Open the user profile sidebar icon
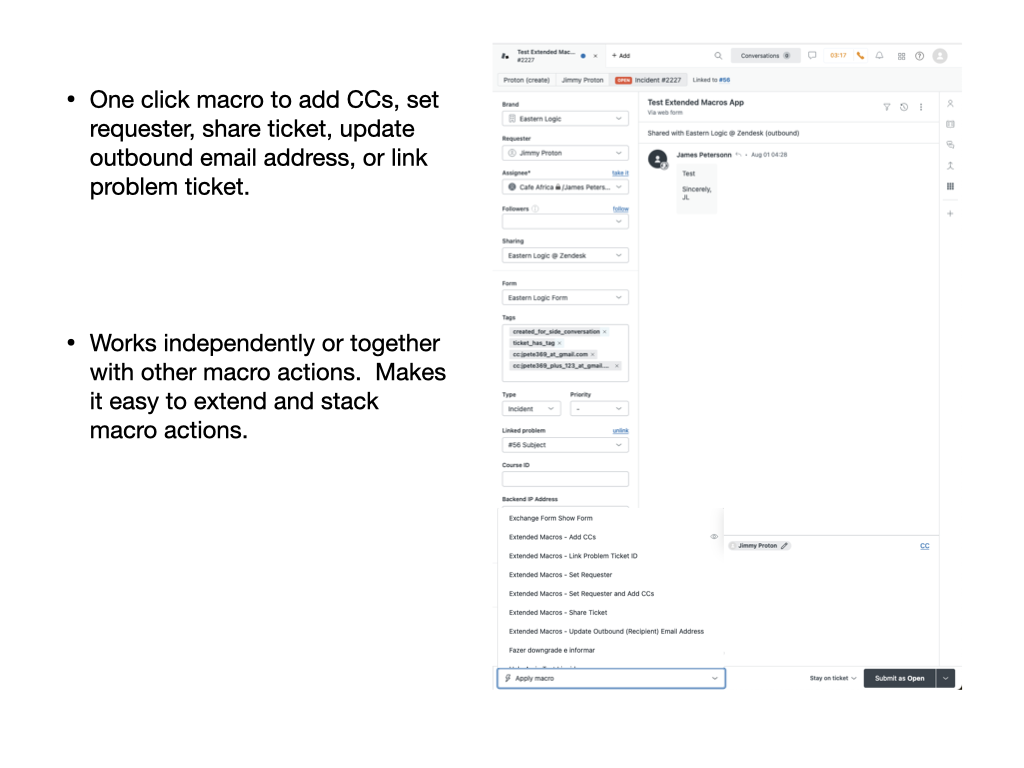 click(x=950, y=103)
